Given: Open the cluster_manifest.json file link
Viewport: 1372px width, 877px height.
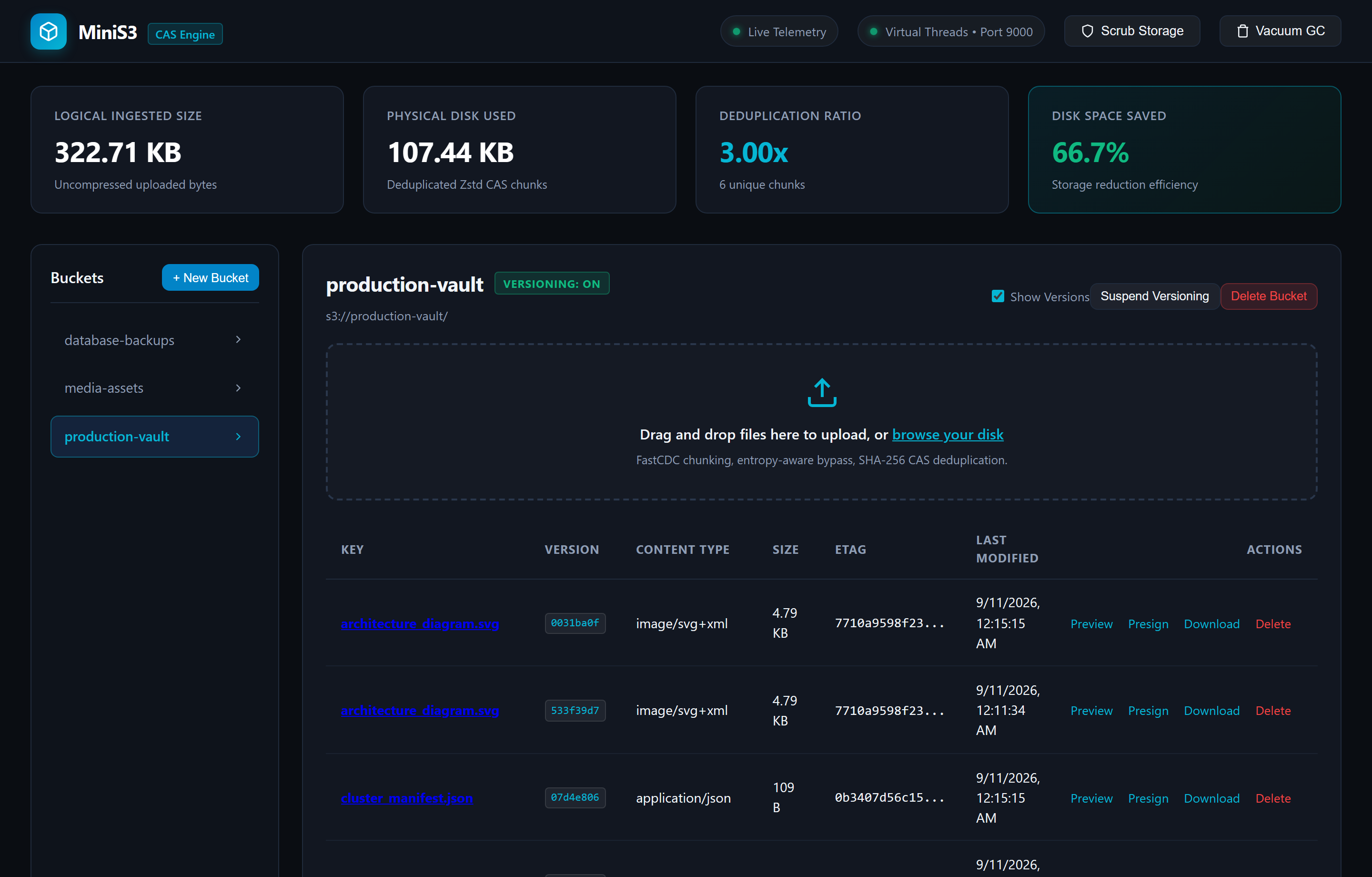Looking at the screenshot, I should click(x=407, y=798).
